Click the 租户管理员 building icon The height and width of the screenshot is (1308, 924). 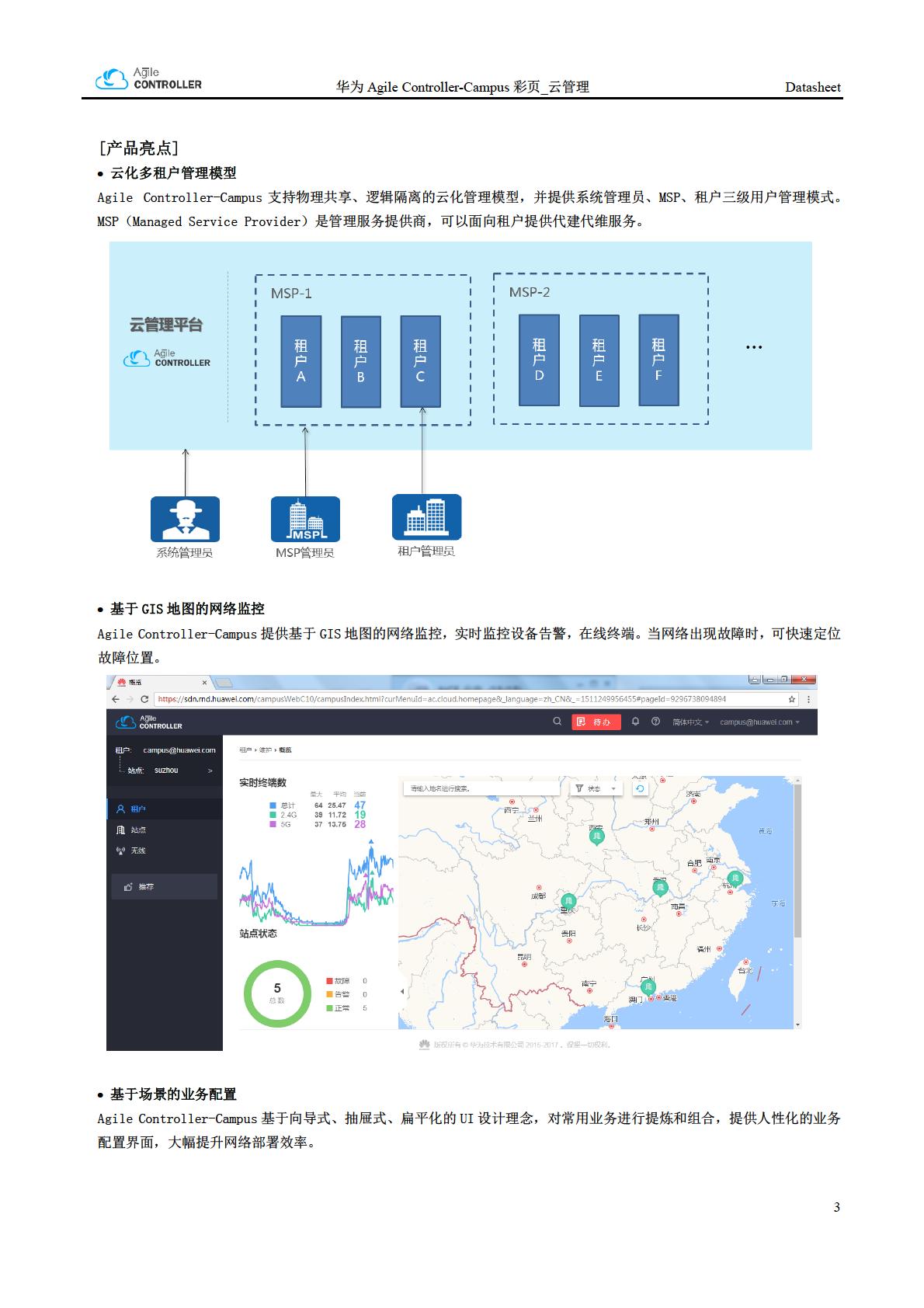[426, 517]
